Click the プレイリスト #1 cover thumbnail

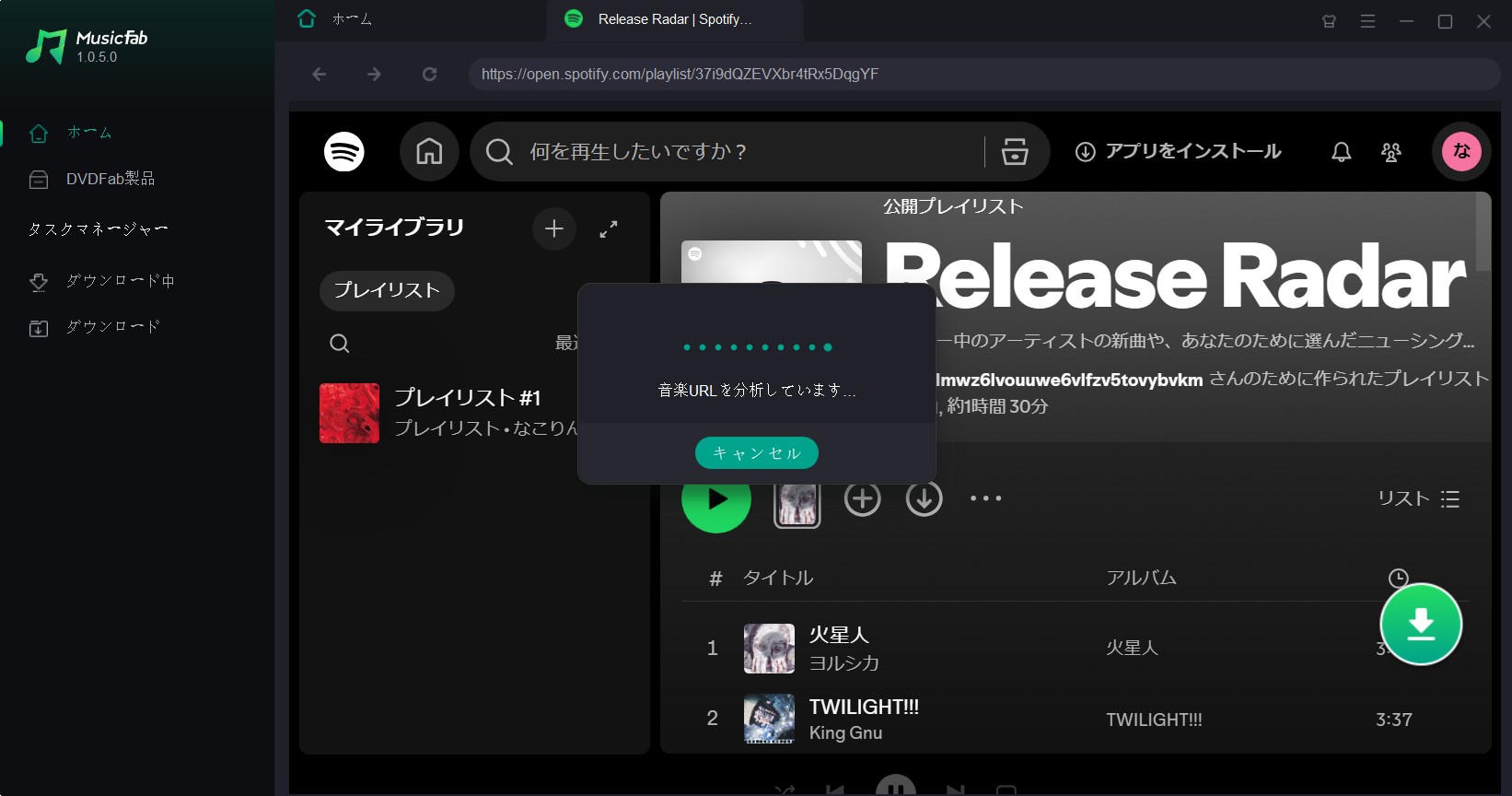pyautogui.click(x=349, y=413)
